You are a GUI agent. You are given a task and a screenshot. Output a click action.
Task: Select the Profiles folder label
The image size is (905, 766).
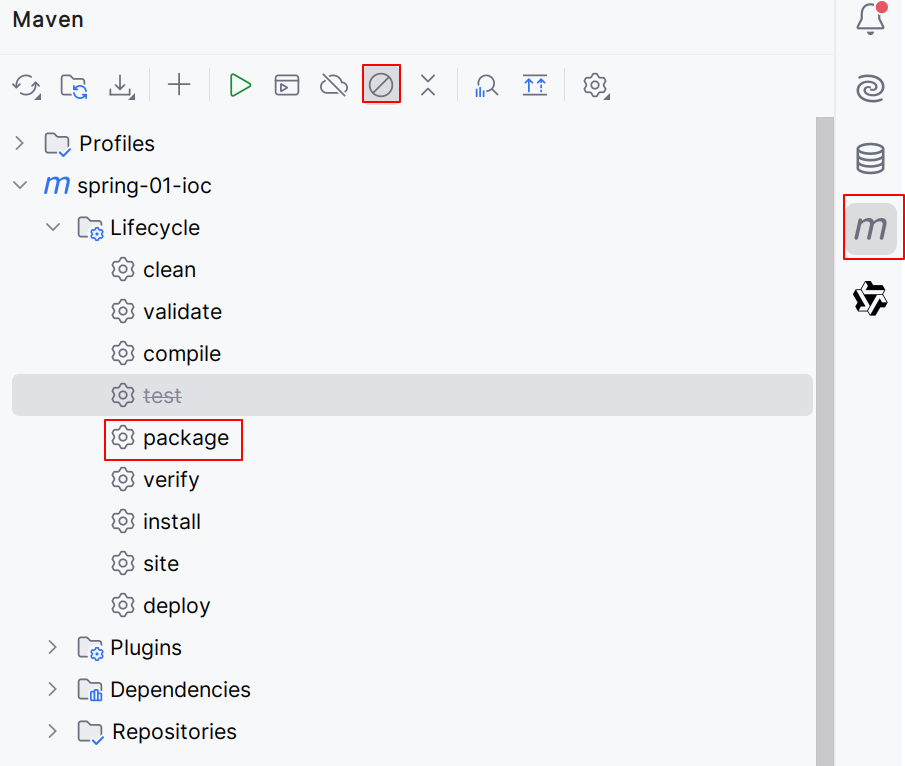pyautogui.click(x=117, y=144)
